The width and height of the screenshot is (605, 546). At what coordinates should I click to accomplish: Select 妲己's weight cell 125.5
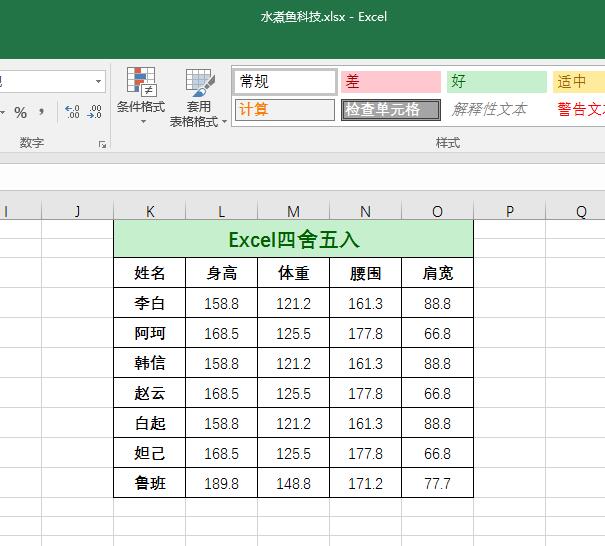(x=293, y=453)
